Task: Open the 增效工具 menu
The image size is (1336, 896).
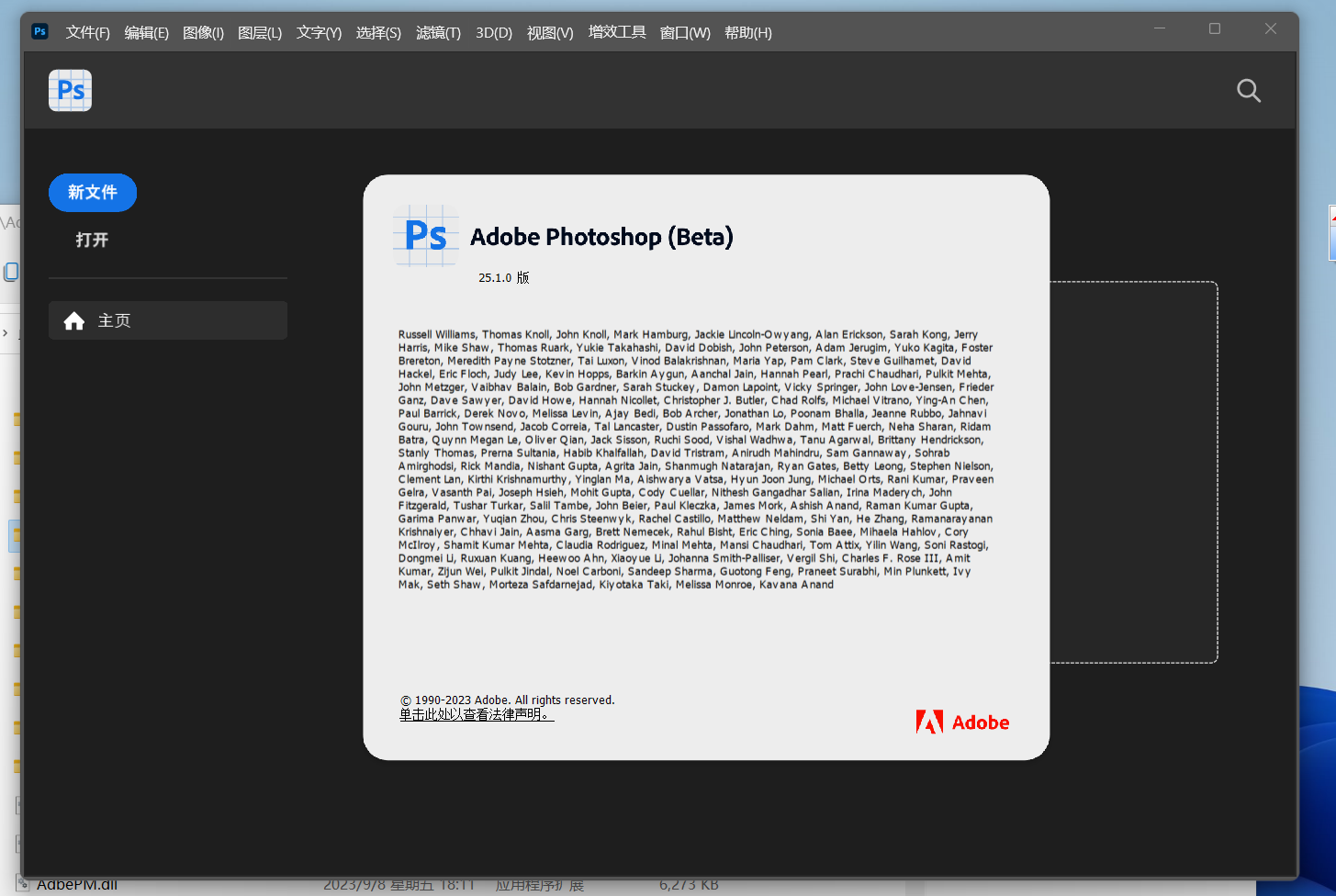Action: click(617, 32)
